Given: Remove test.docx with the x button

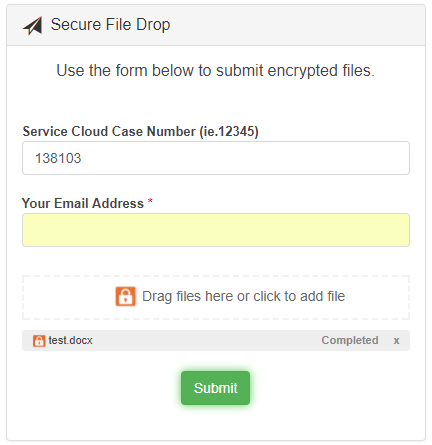Looking at the screenshot, I should [x=396, y=341].
